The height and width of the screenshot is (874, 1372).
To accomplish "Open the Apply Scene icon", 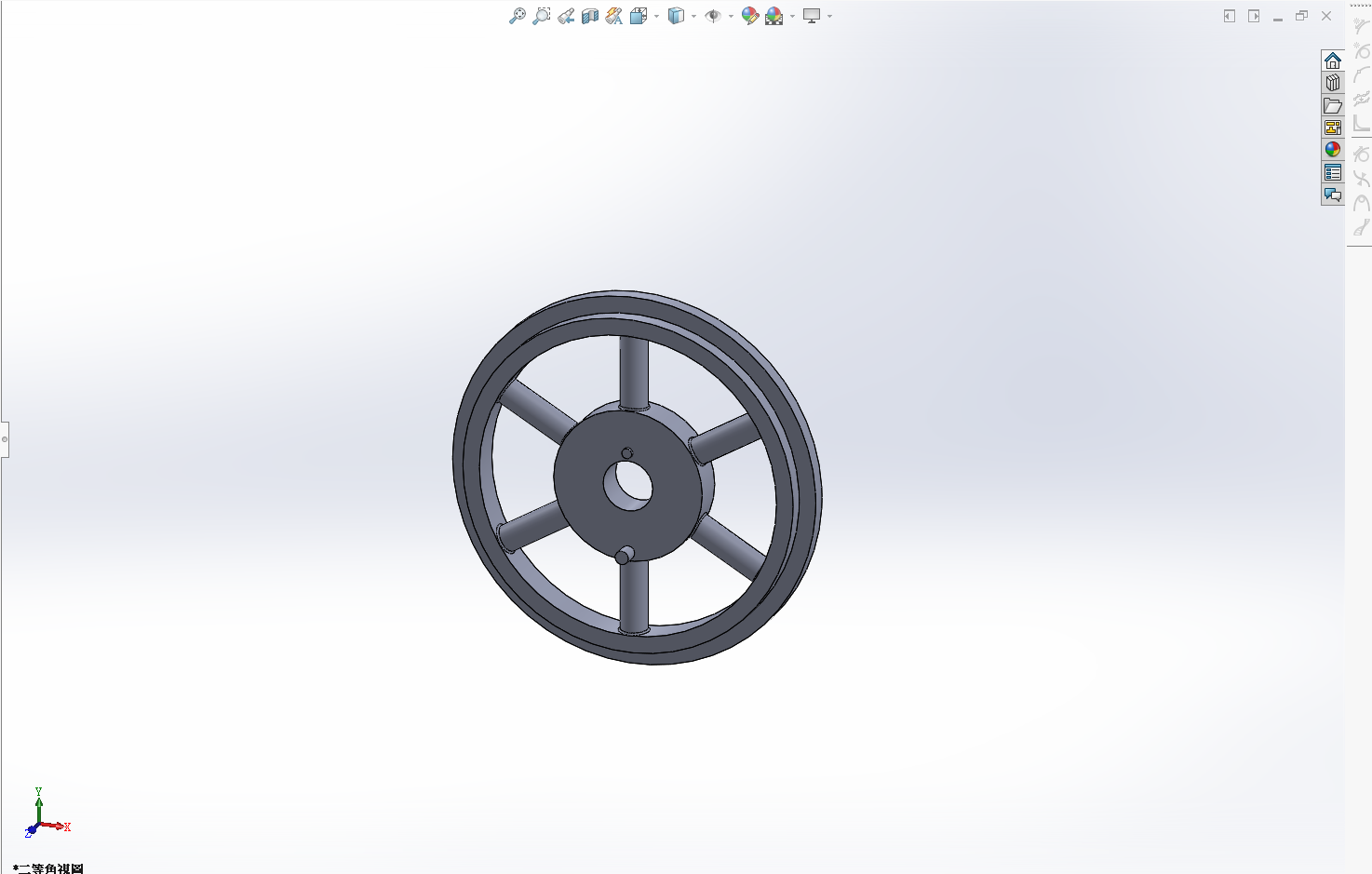I will 774,16.
